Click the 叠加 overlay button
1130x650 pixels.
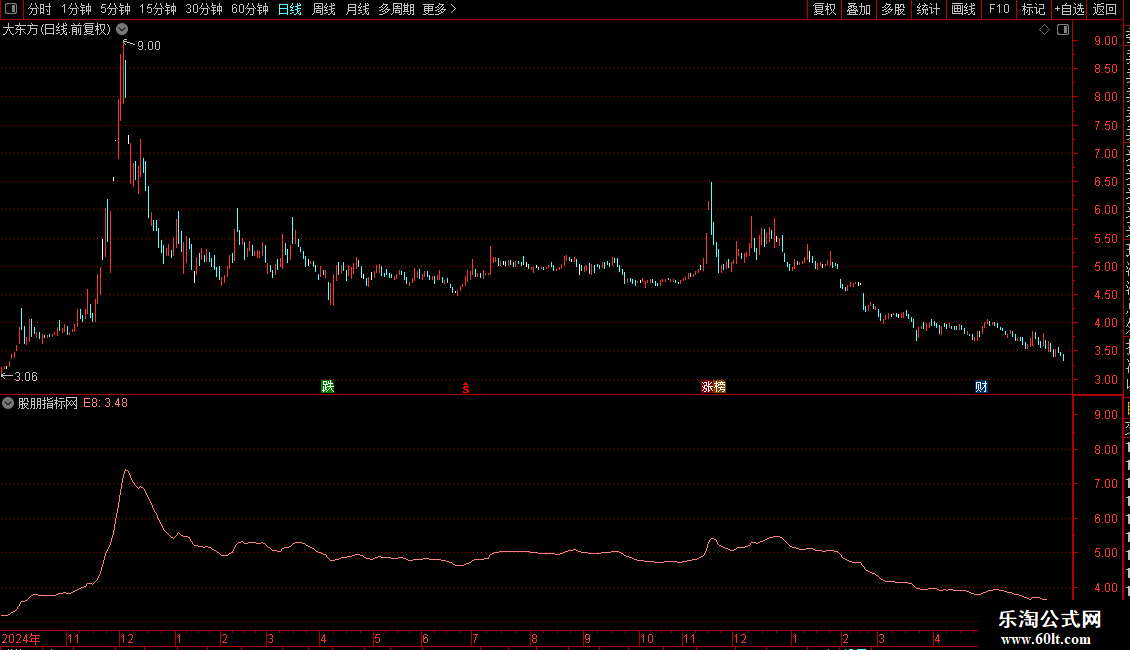coord(859,9)
